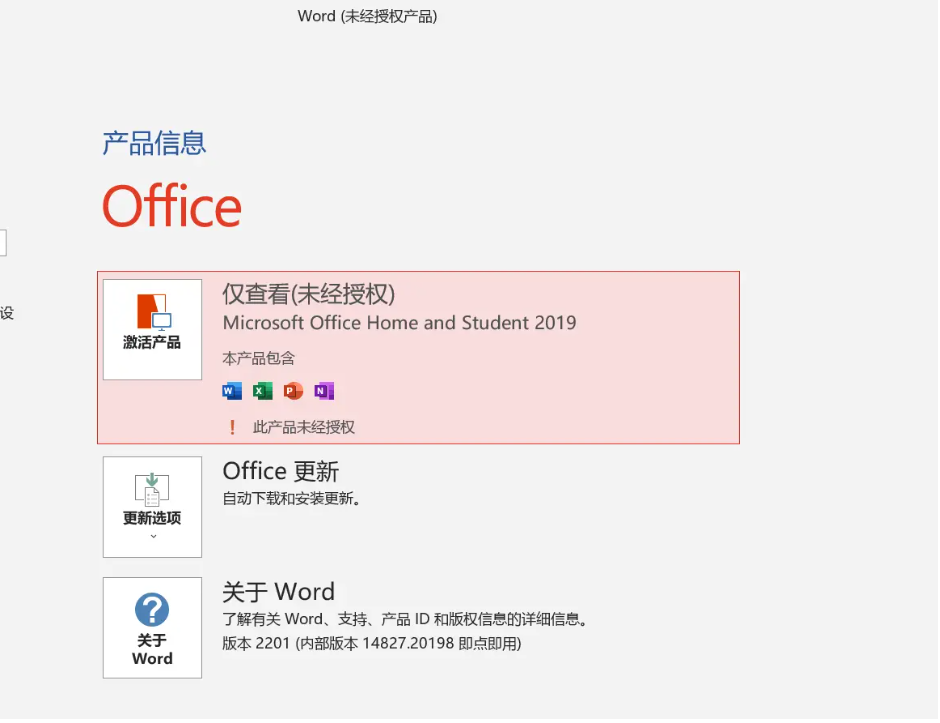
Task: Click the red exclamation warning icon
Action: pyautogui.click(x=232, y=427)
